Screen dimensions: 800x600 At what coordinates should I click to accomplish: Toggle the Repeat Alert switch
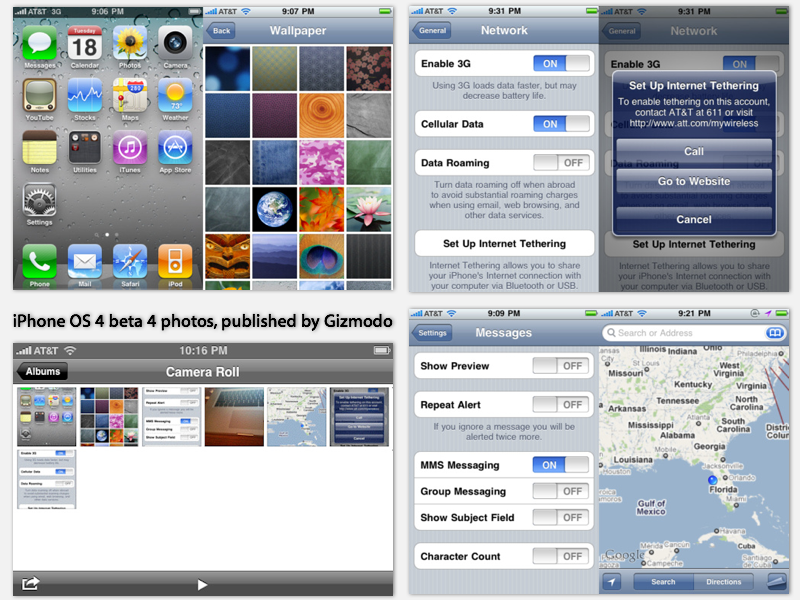(x=561, y=405)
